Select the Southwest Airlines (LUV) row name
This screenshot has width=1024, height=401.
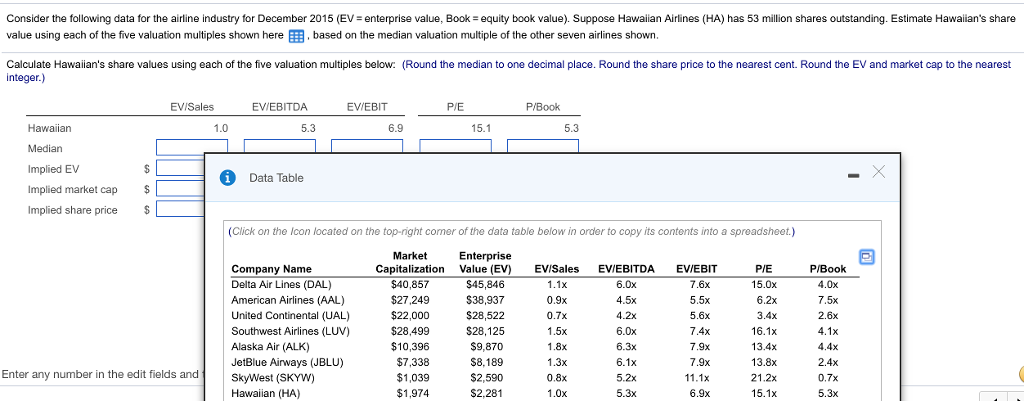290,331
